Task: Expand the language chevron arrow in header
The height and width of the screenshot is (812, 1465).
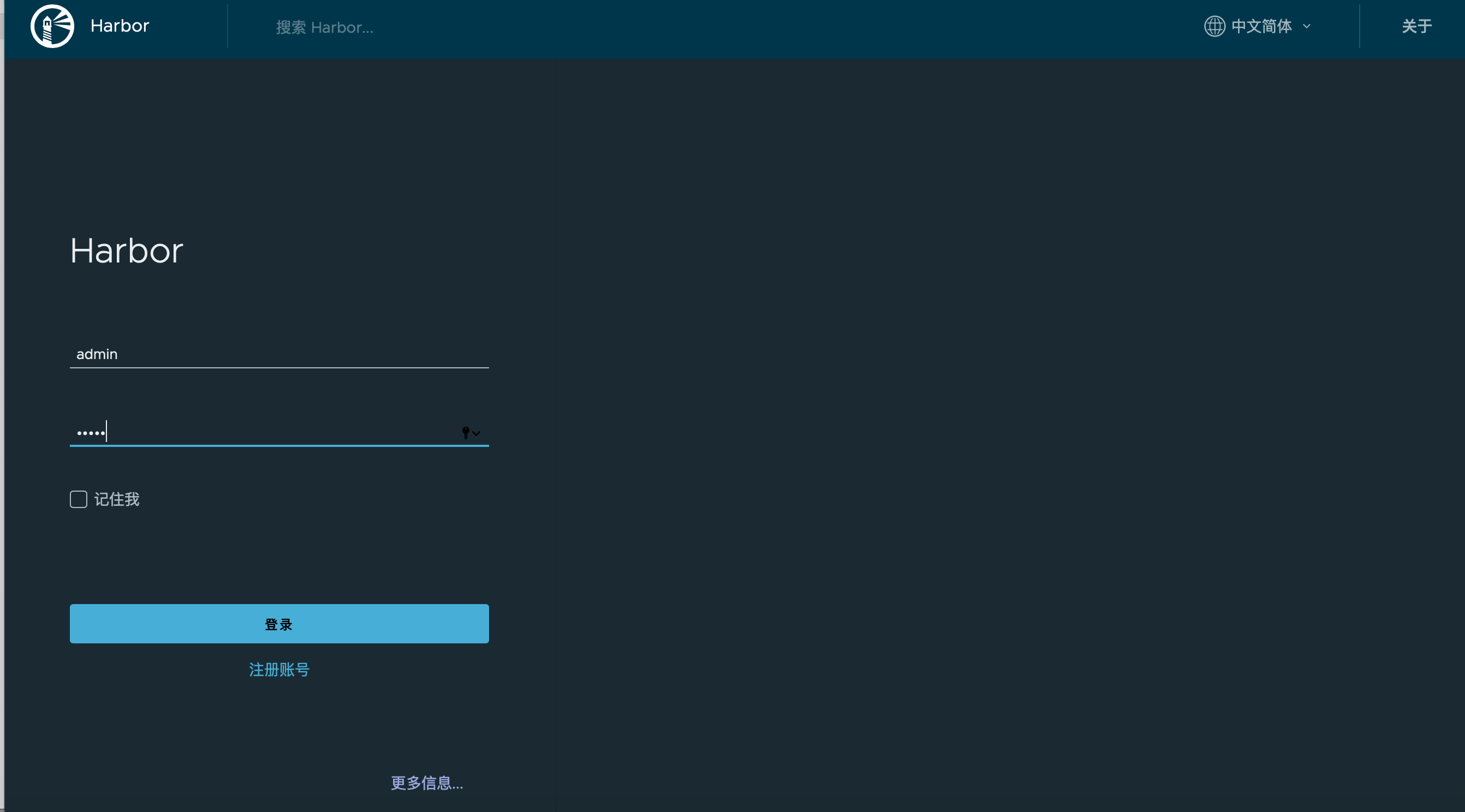Action: click(1307, 26)
